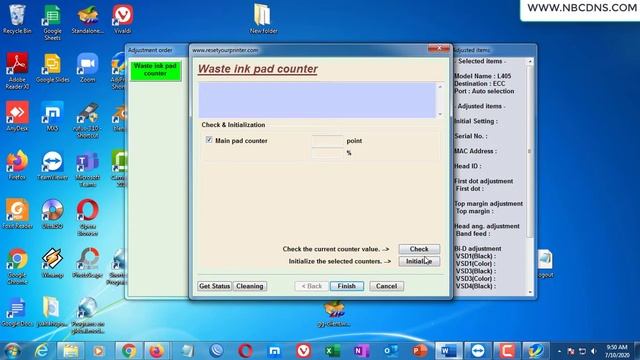Launch Firefox desktop shortcut
Image resolution: width=640 pixels, height=360 pixels.
tap(17, 166)
